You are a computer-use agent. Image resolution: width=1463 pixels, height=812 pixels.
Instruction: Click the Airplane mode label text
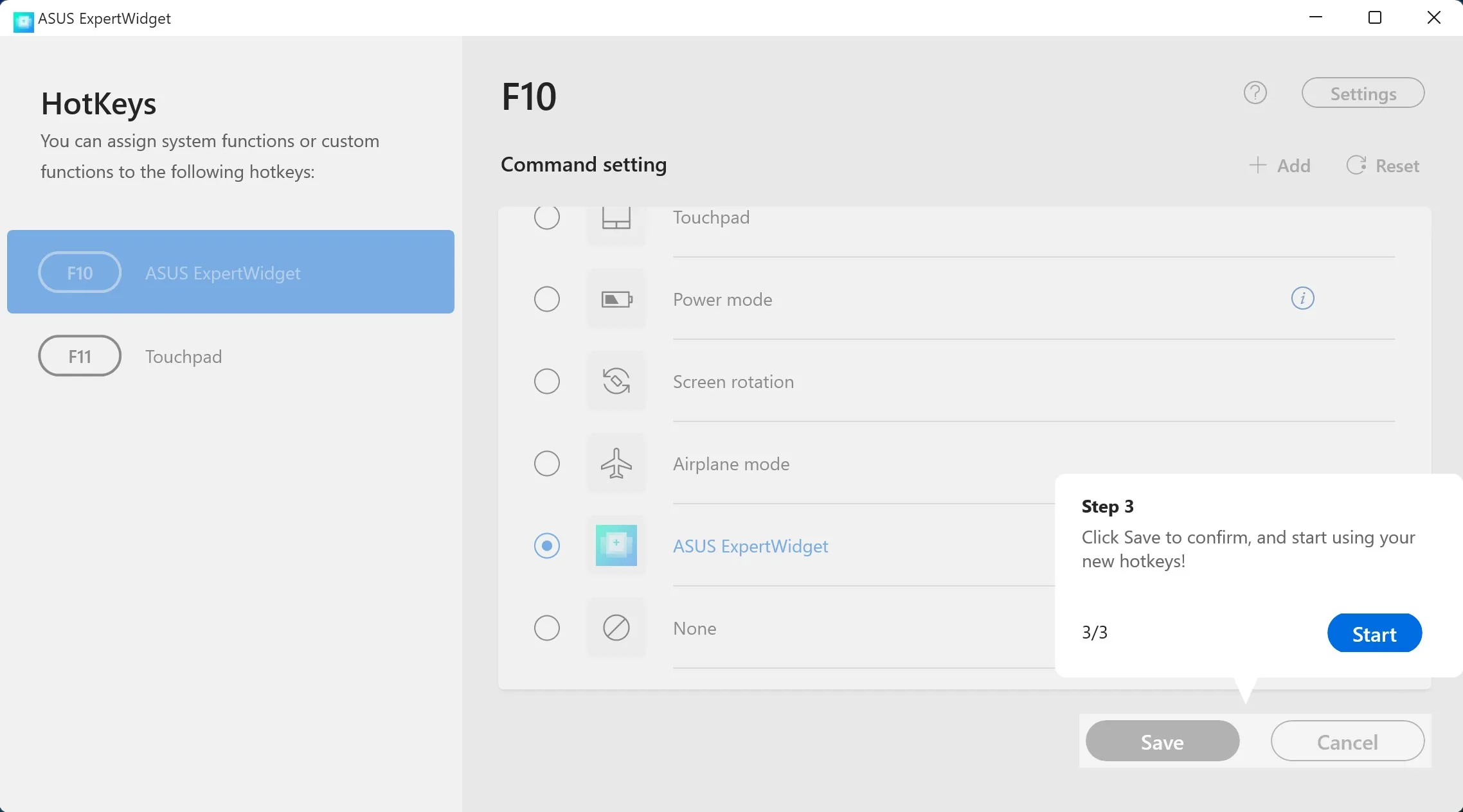(731, 464)
